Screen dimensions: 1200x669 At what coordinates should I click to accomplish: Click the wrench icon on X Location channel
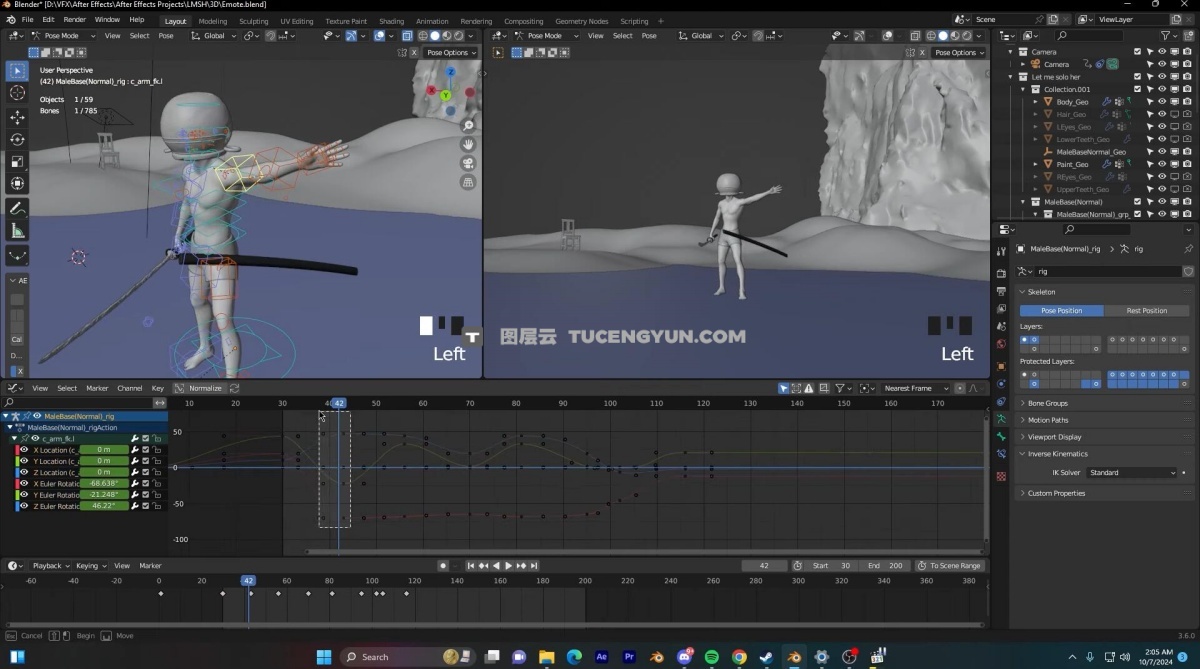pyautogui.click(x=135, y=450)
